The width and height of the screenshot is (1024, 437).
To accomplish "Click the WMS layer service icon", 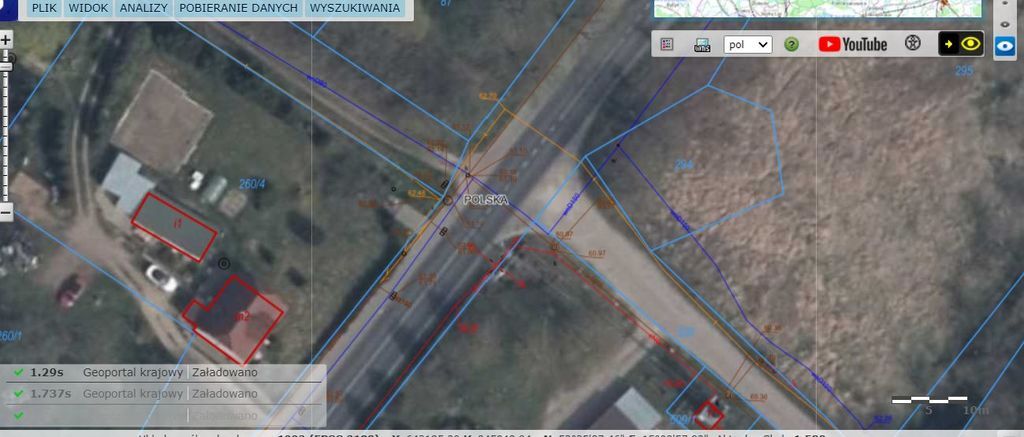I will [702, 44].
